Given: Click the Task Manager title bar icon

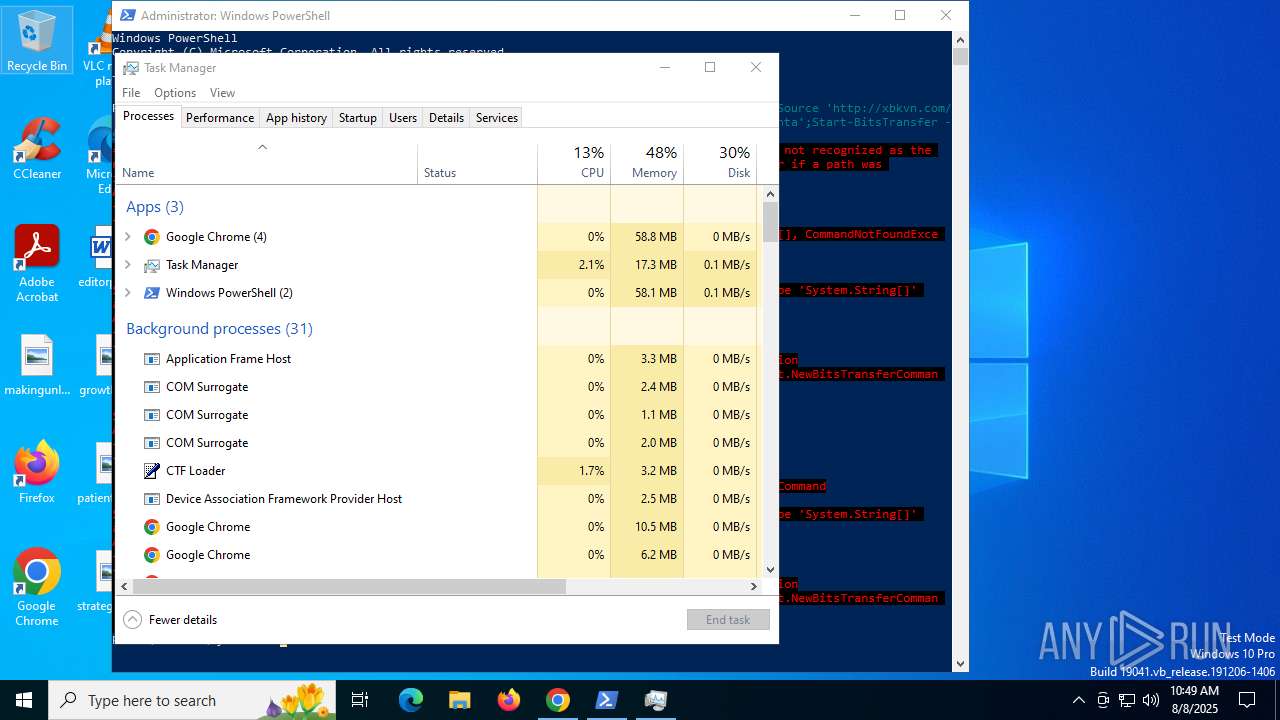Looking at the screenshot, I should coord(131,68).
